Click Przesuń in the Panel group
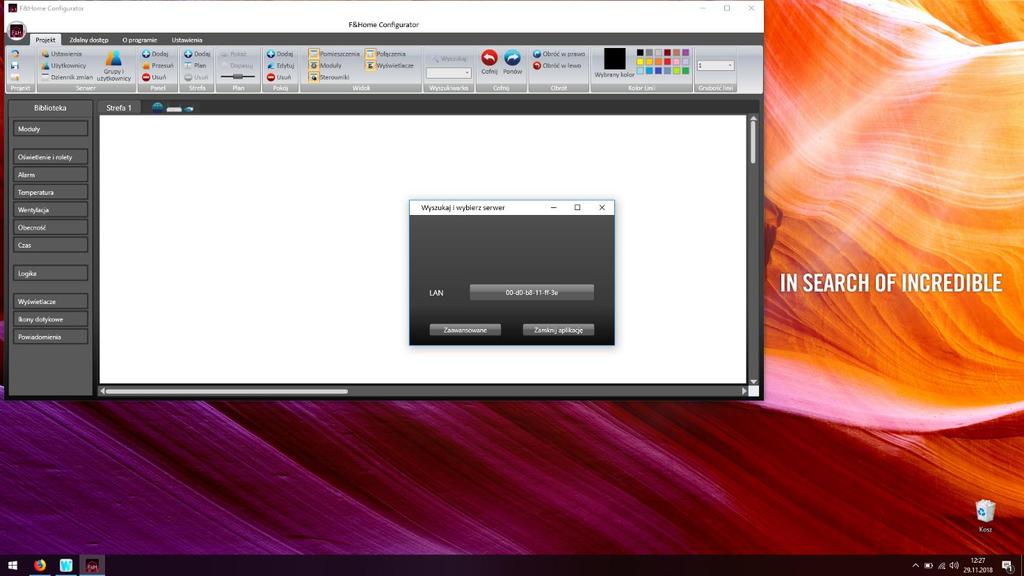1024x576 pixels. tap(157, 65)
